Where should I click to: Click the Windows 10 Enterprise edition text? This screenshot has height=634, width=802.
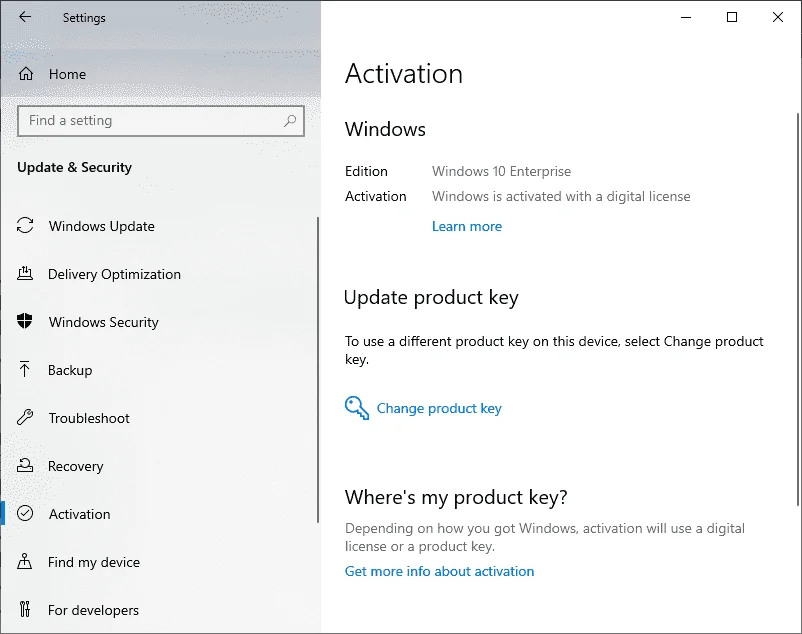pos(501,171)
